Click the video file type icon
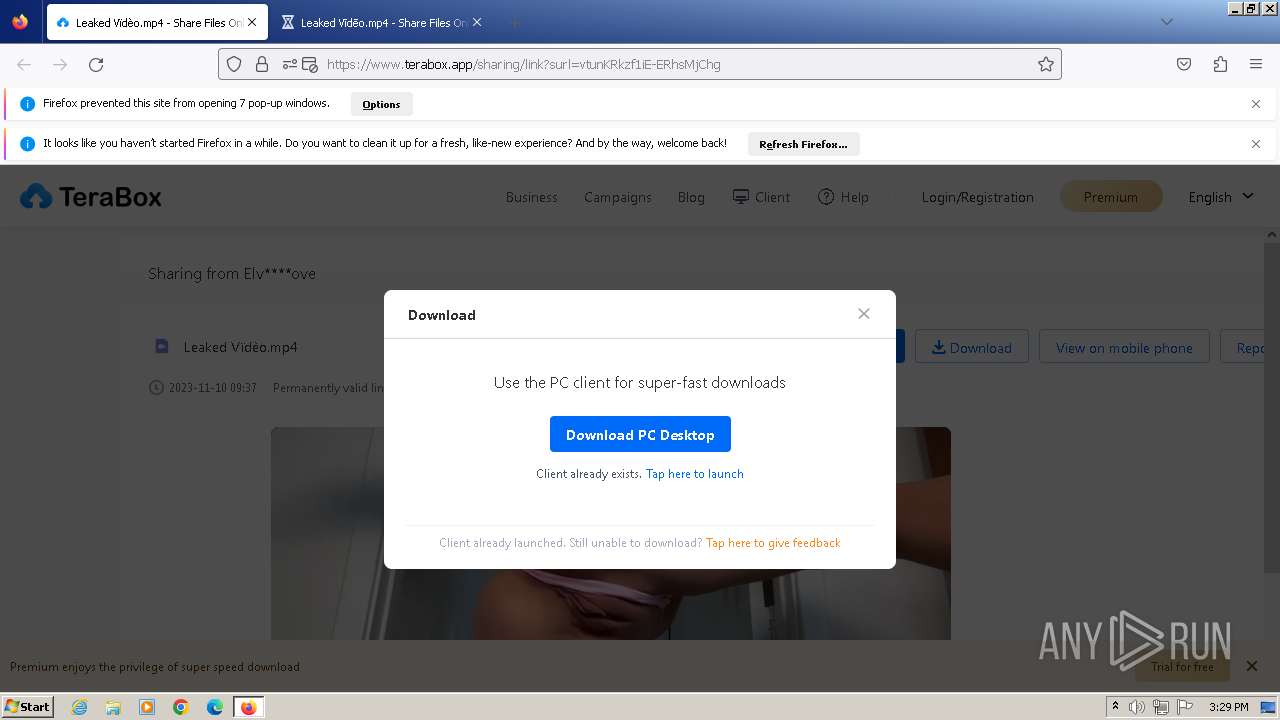 point(161,346)
